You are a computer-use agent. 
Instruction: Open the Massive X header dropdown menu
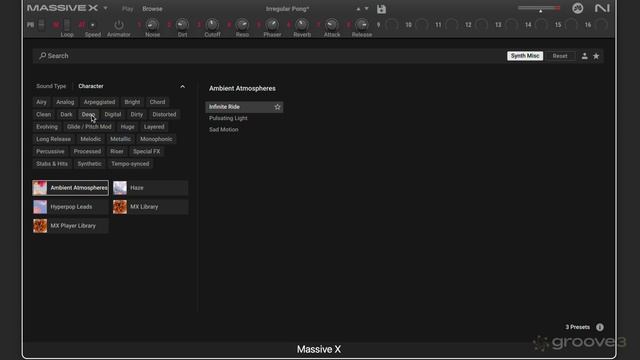pyautogui.click(x=105, y=8)
